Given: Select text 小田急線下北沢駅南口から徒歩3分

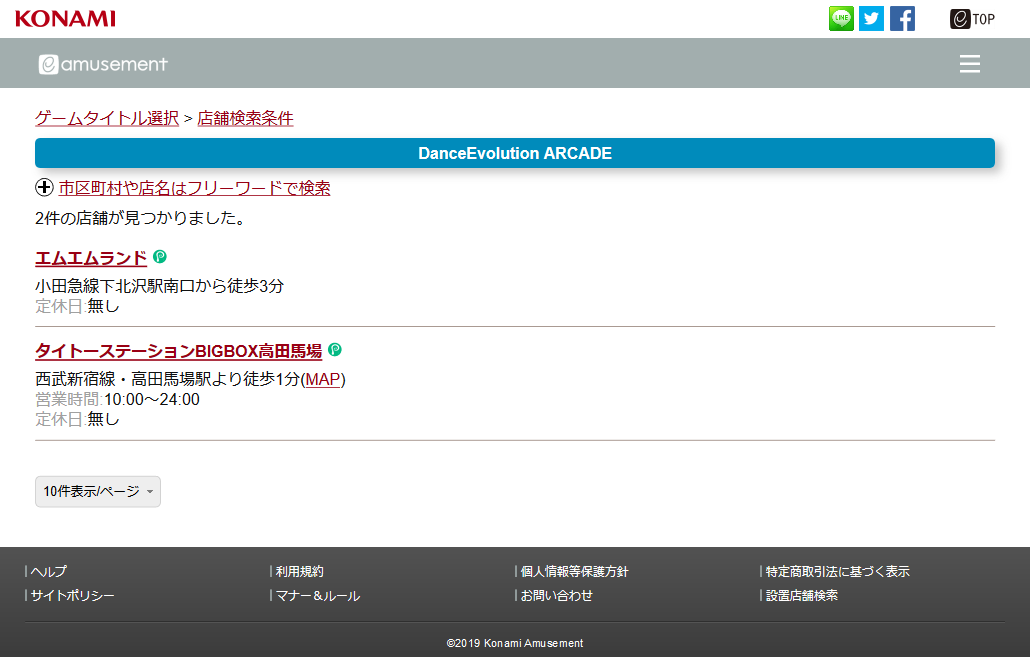Looking at the screenshot, I should click(160, 286).
